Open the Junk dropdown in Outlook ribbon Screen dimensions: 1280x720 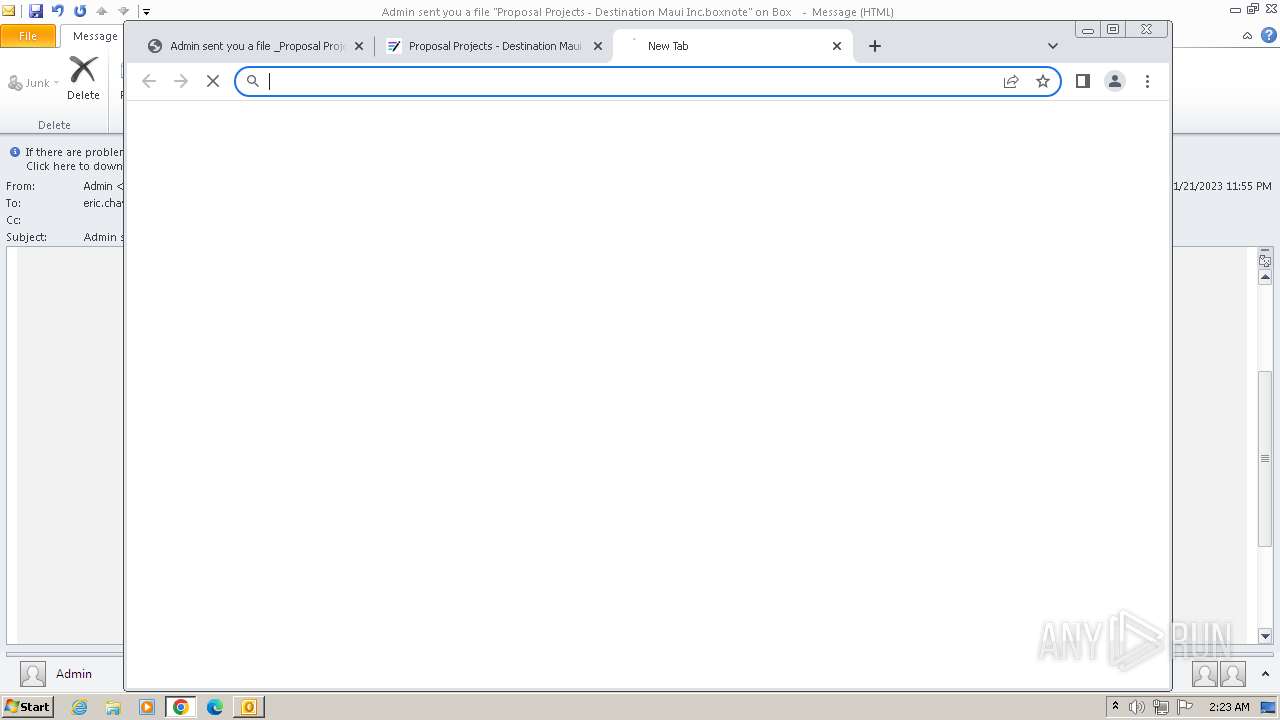tap(34, 83)
